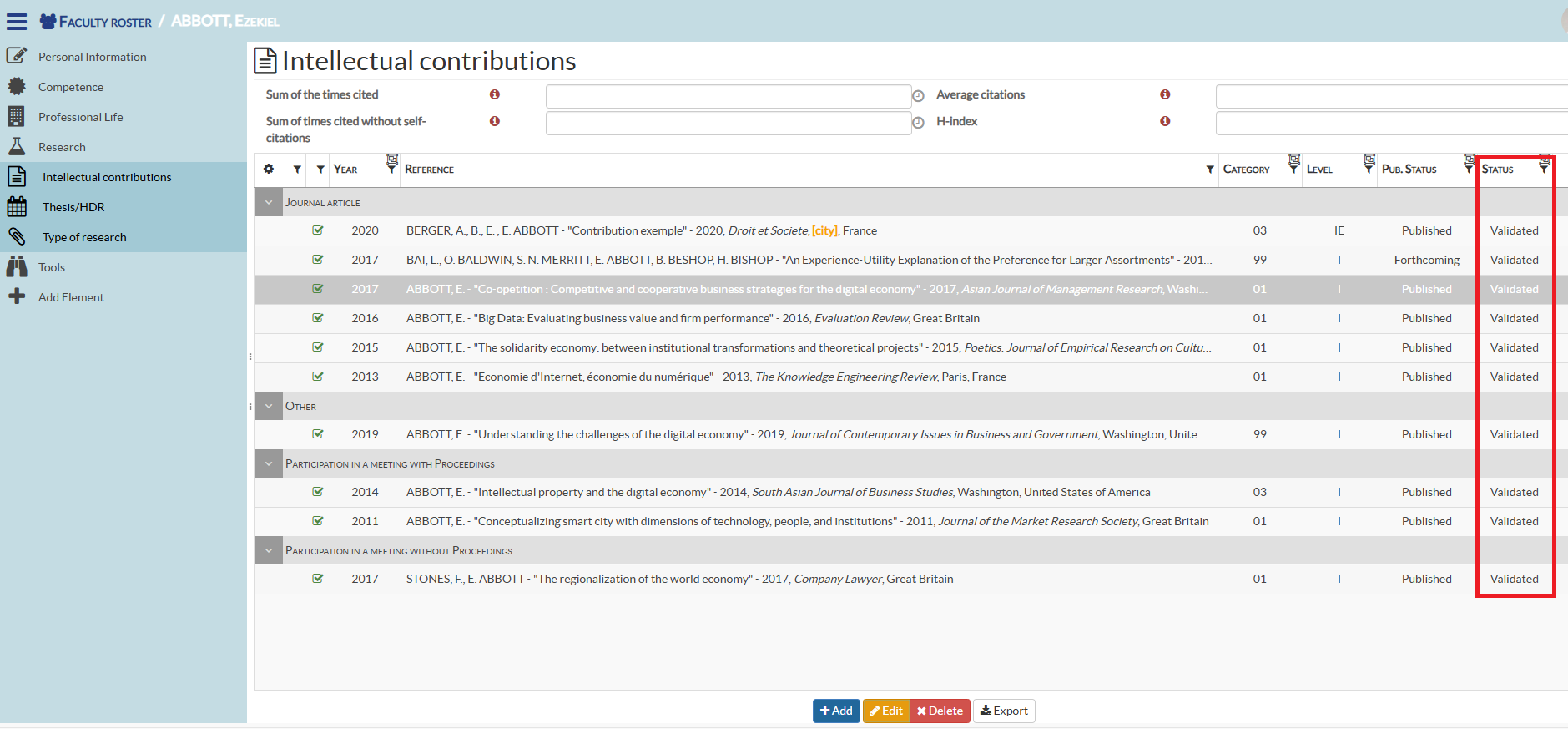Click info icon beside H-index
This screenshot has height=729, width=1568.
click(x=1165, y=122)
